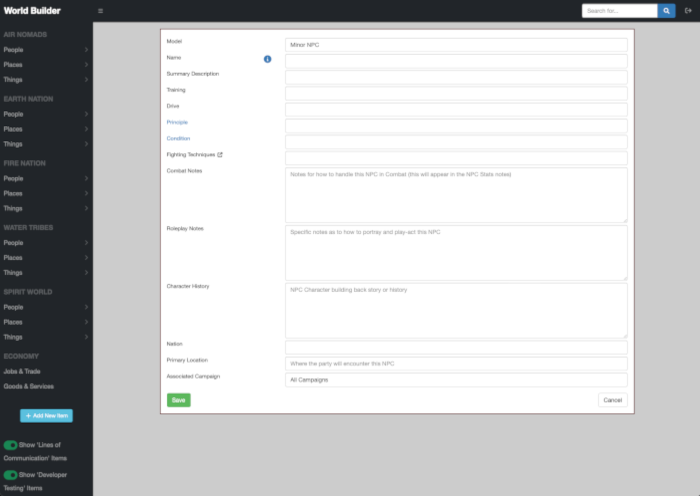Screen dimensions: 700x496
Task: Click the World Builder title
Action: click(32, 11)
